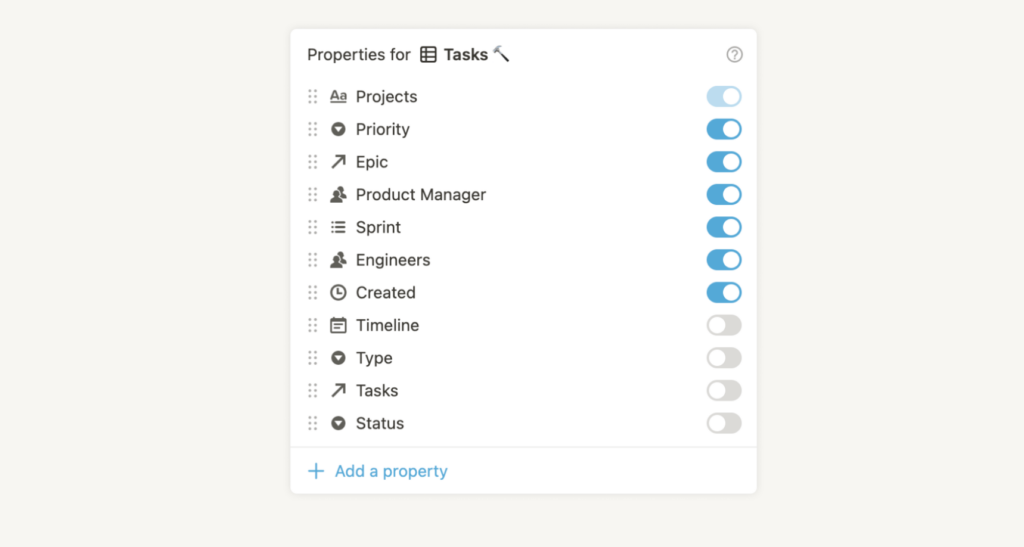Click the plus icon for adding property
Image resolution: width=1024 pixels, height=547 pixels.
316,471
